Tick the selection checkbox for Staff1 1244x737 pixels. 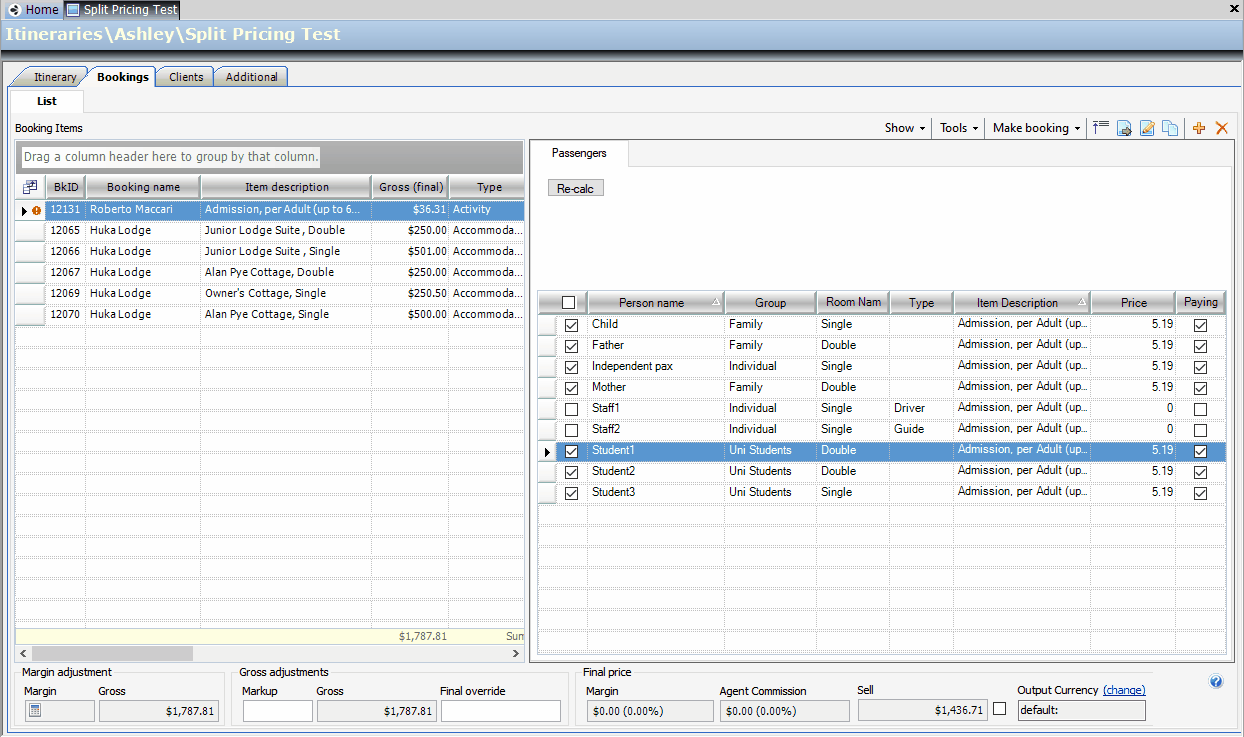tap(571, 409)
